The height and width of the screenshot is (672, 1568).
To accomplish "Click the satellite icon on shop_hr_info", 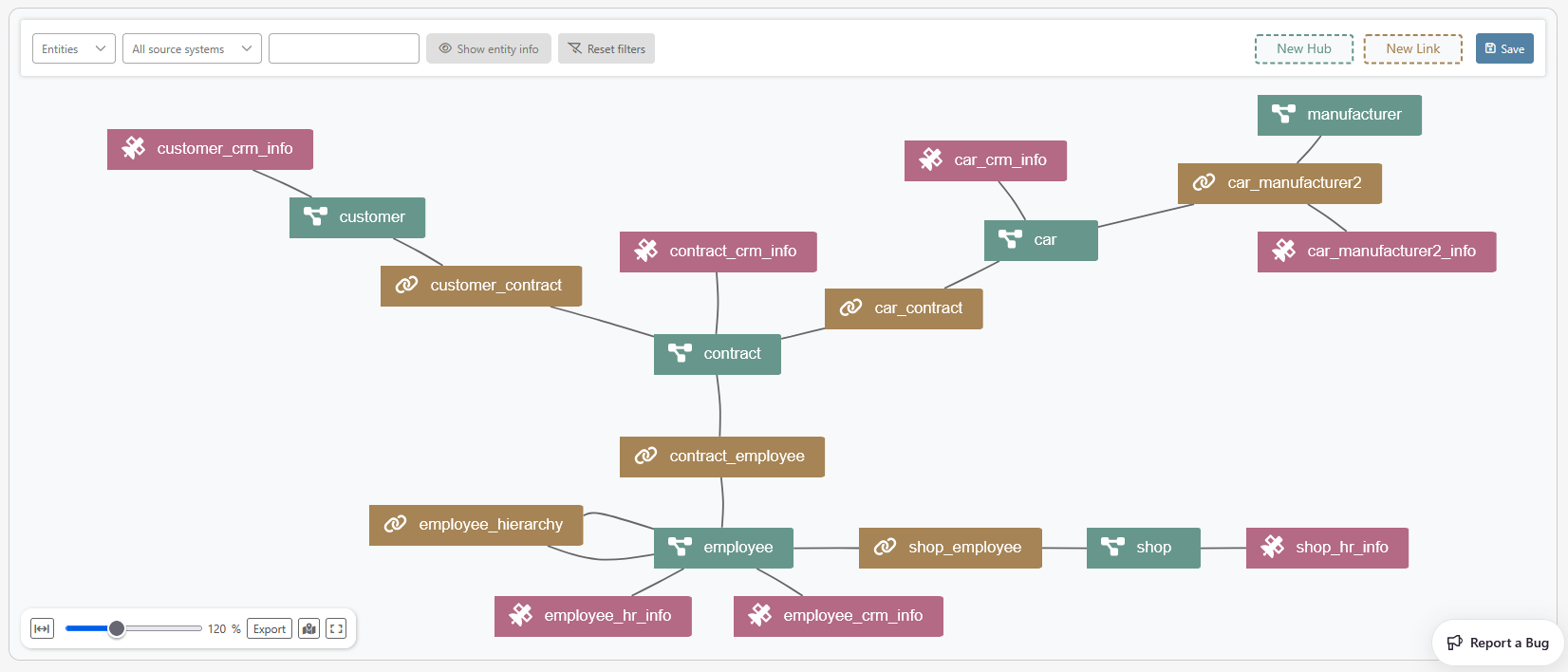I will pos(1272,548).
